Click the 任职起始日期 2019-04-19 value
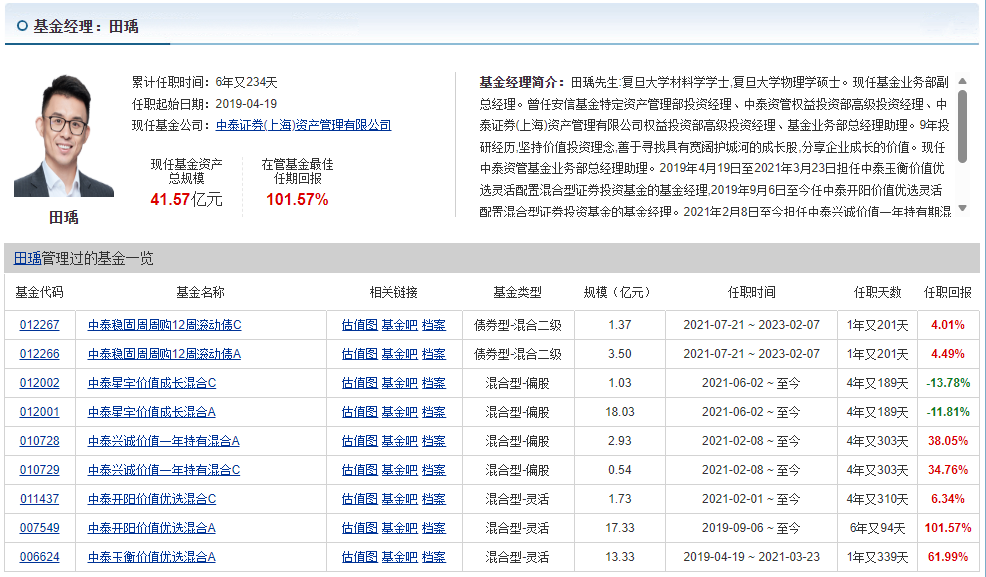The width and height of the screenshot is (986, 577). pos(246,104)
